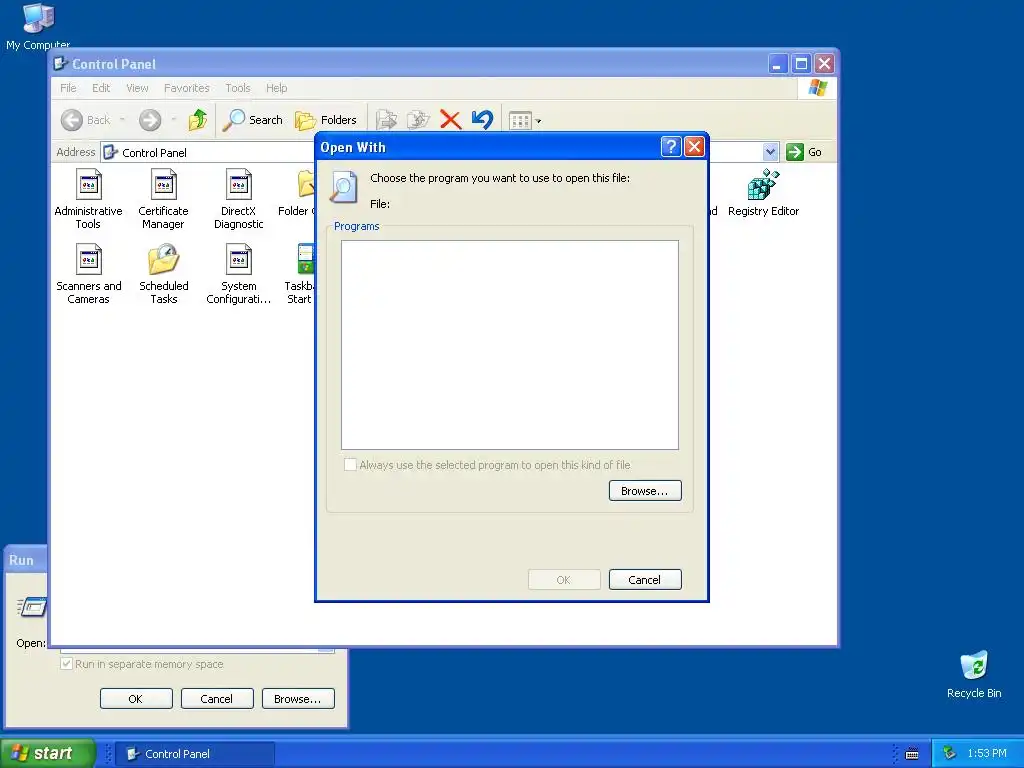Click Browse in the Open With dialog

point(645,491)
